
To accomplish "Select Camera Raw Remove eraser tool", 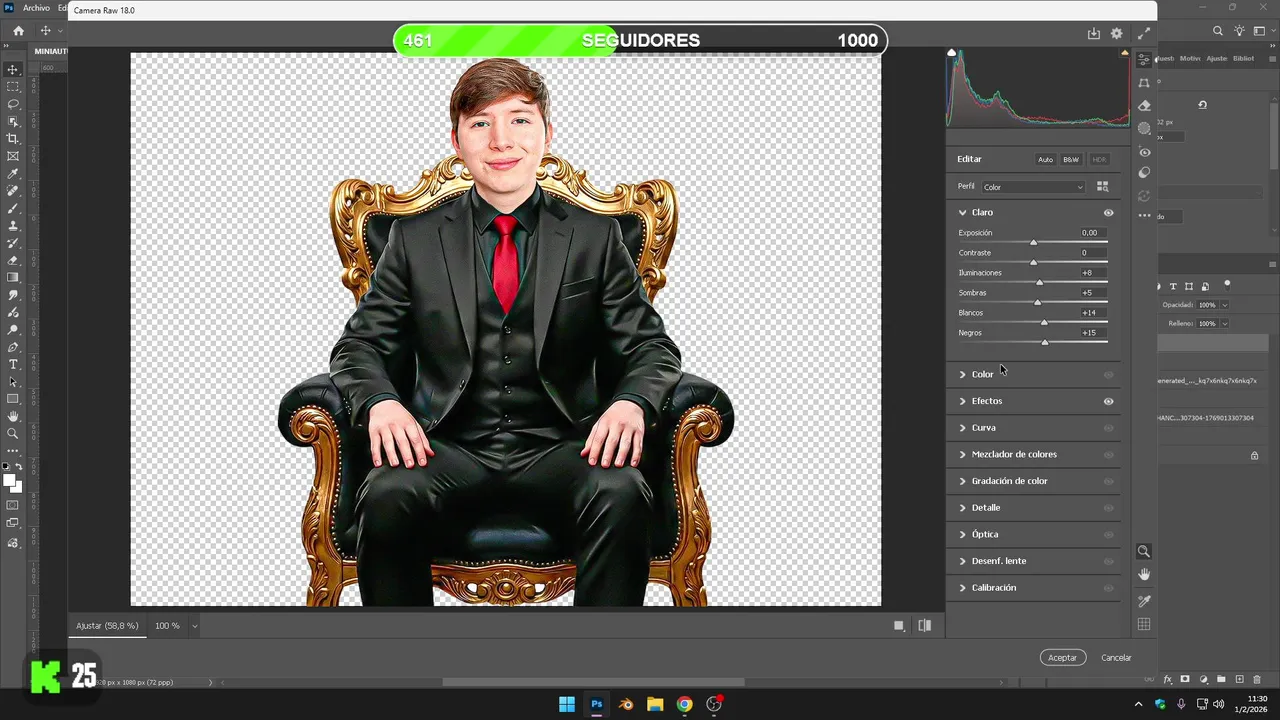I will 1144,105.
